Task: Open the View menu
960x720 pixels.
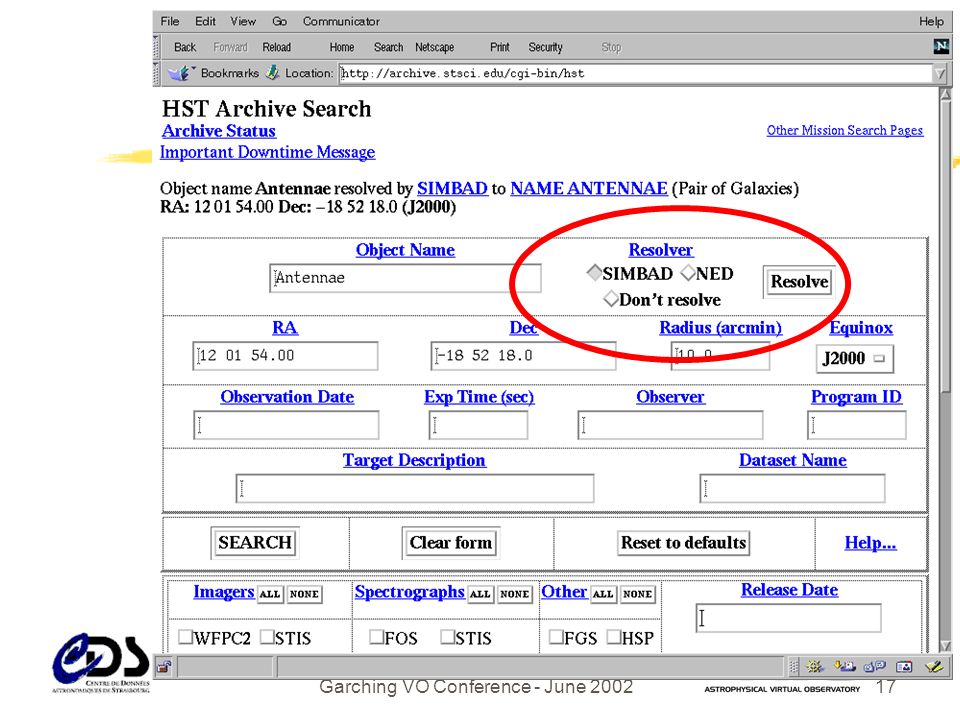Action: click(243, 21)
